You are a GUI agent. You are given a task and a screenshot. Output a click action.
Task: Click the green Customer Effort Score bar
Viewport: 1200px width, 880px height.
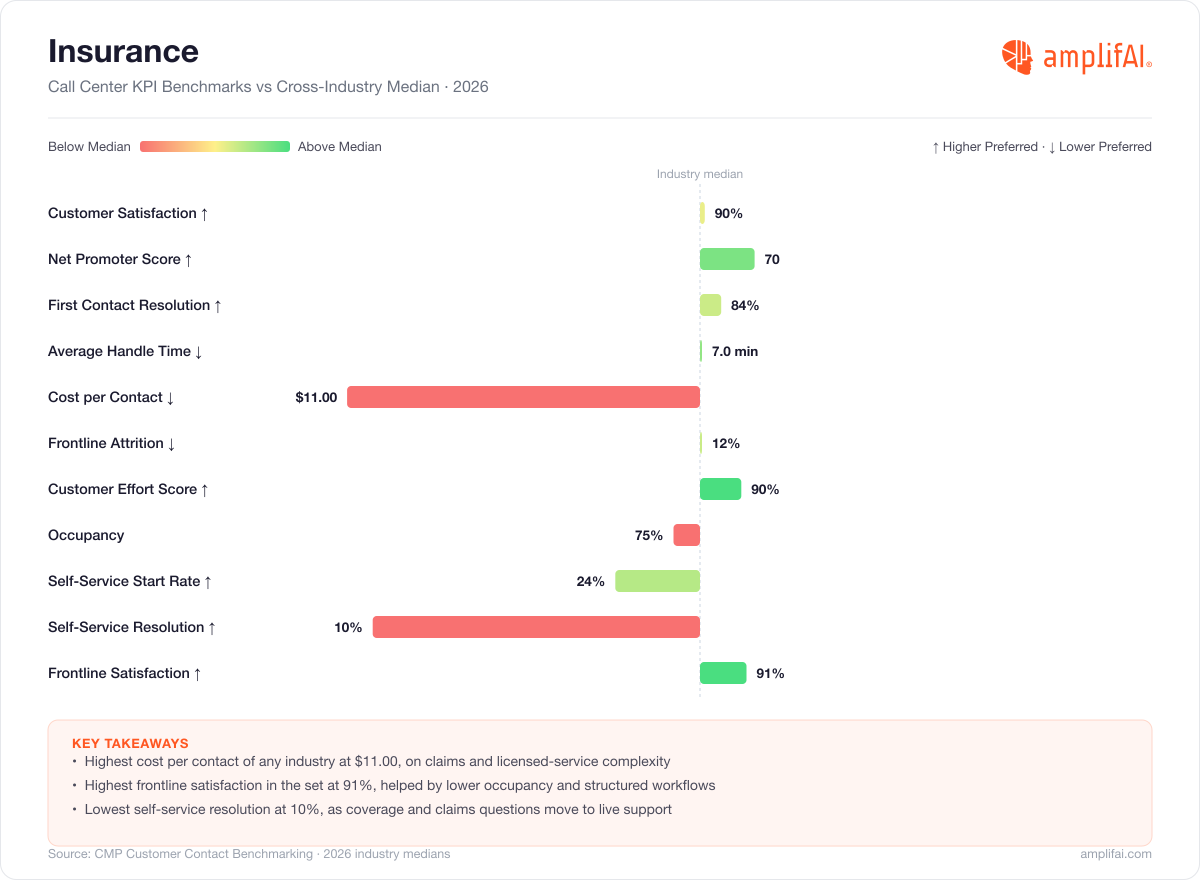(720, 489)
